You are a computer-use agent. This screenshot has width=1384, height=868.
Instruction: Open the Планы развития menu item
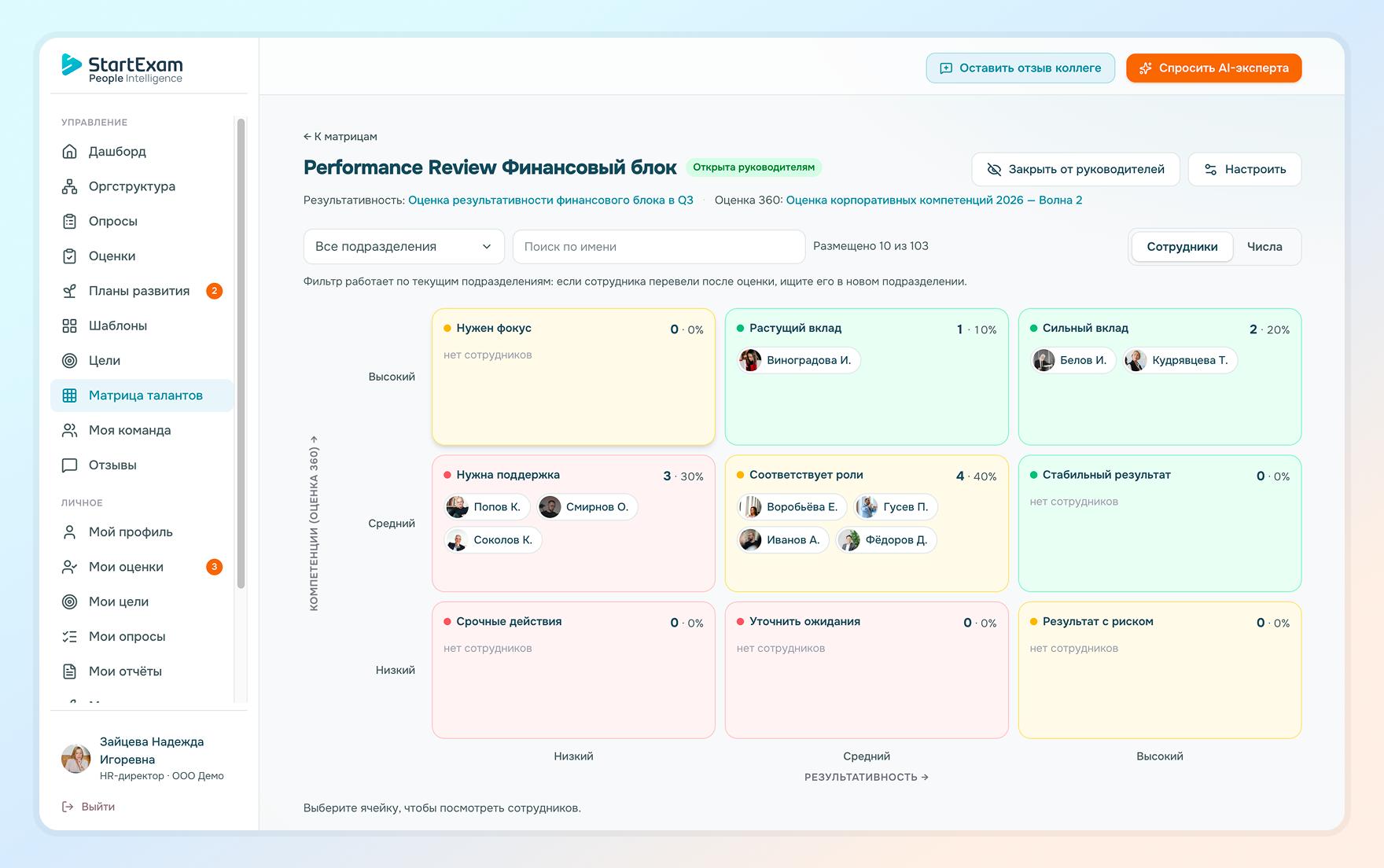tap(142, 291)
